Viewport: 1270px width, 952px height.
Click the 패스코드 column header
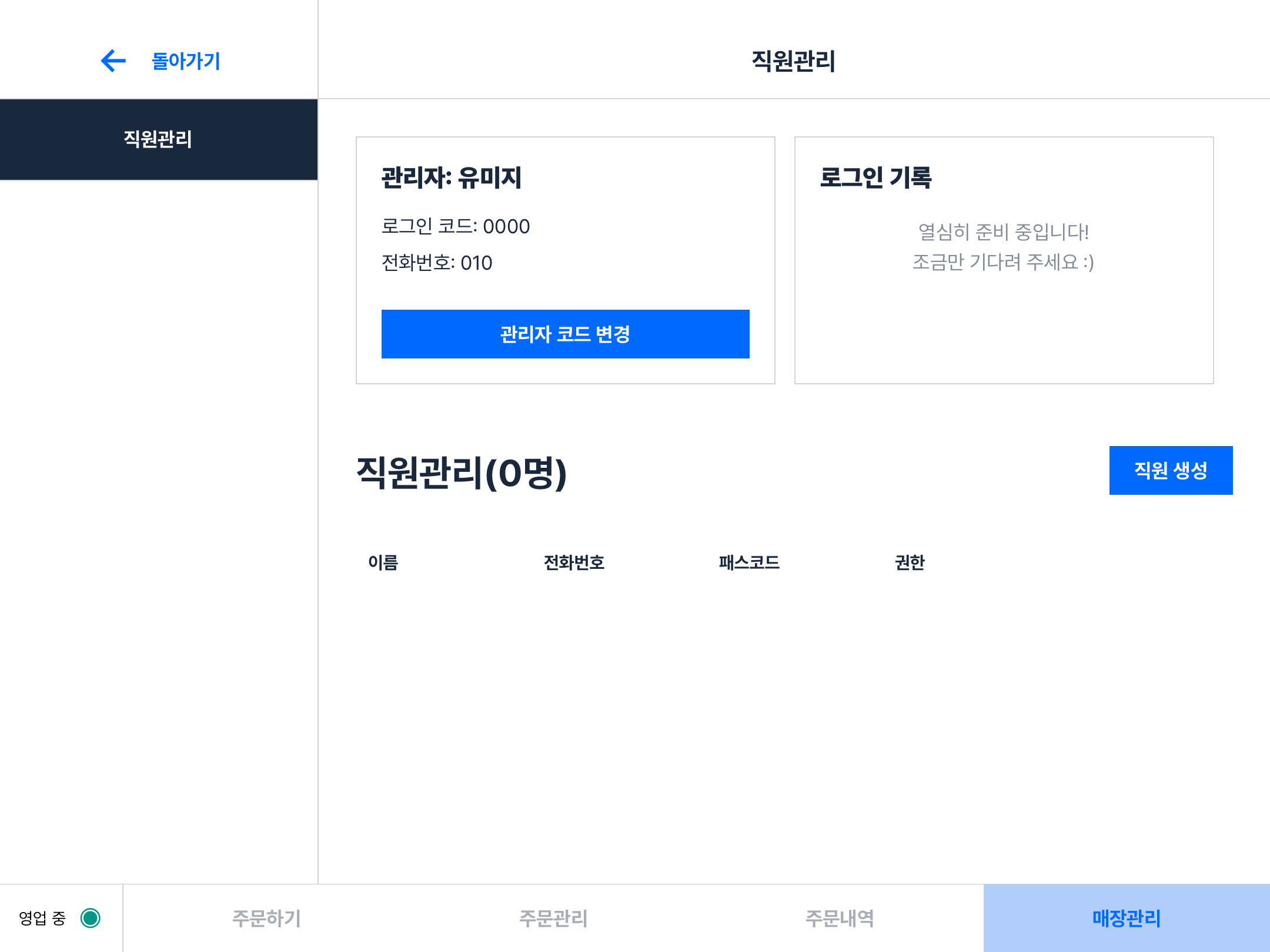(749, 562)
